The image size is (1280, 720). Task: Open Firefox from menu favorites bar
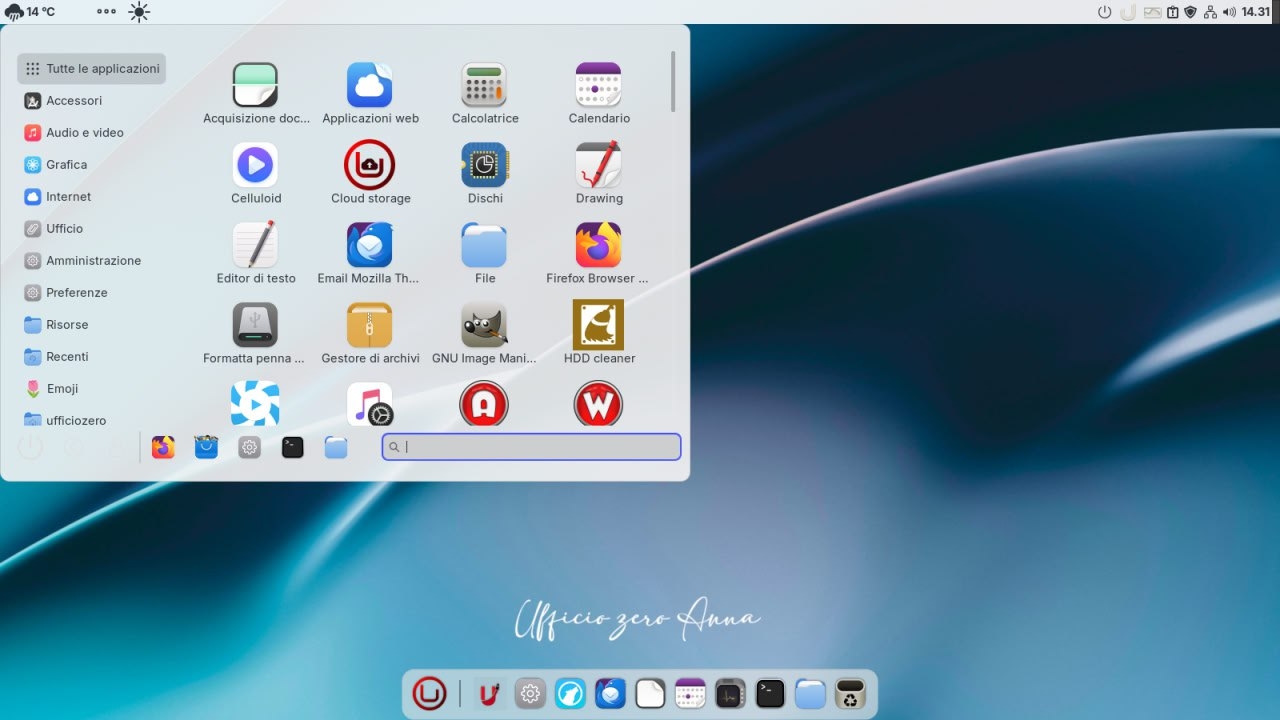[x=163, y=448]
